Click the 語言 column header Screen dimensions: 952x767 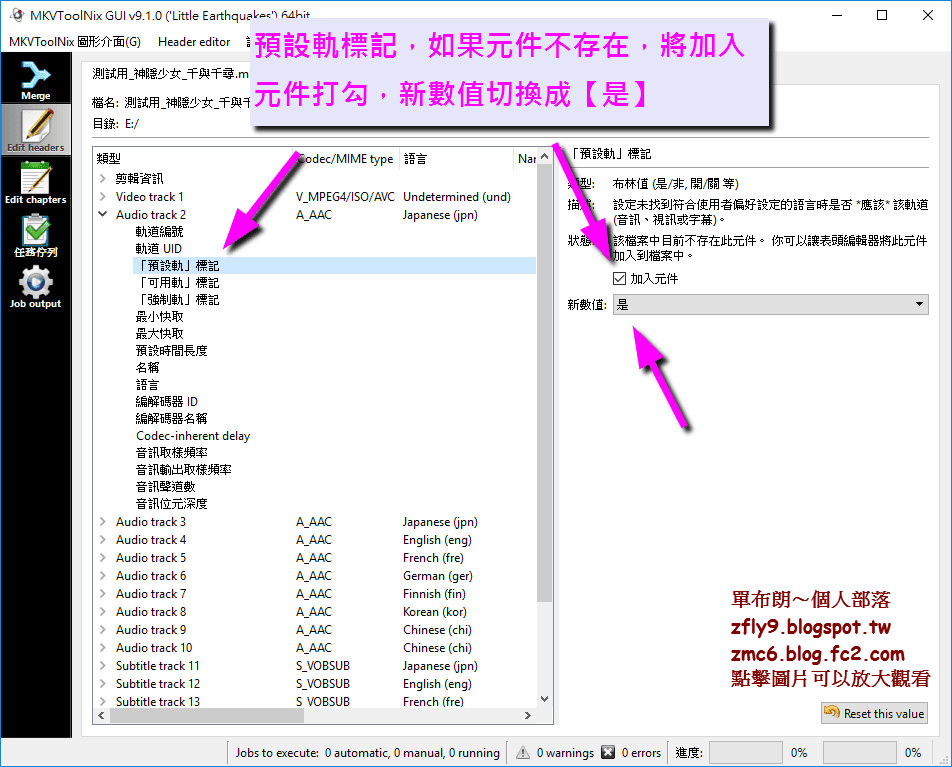[x=456, y=159]
